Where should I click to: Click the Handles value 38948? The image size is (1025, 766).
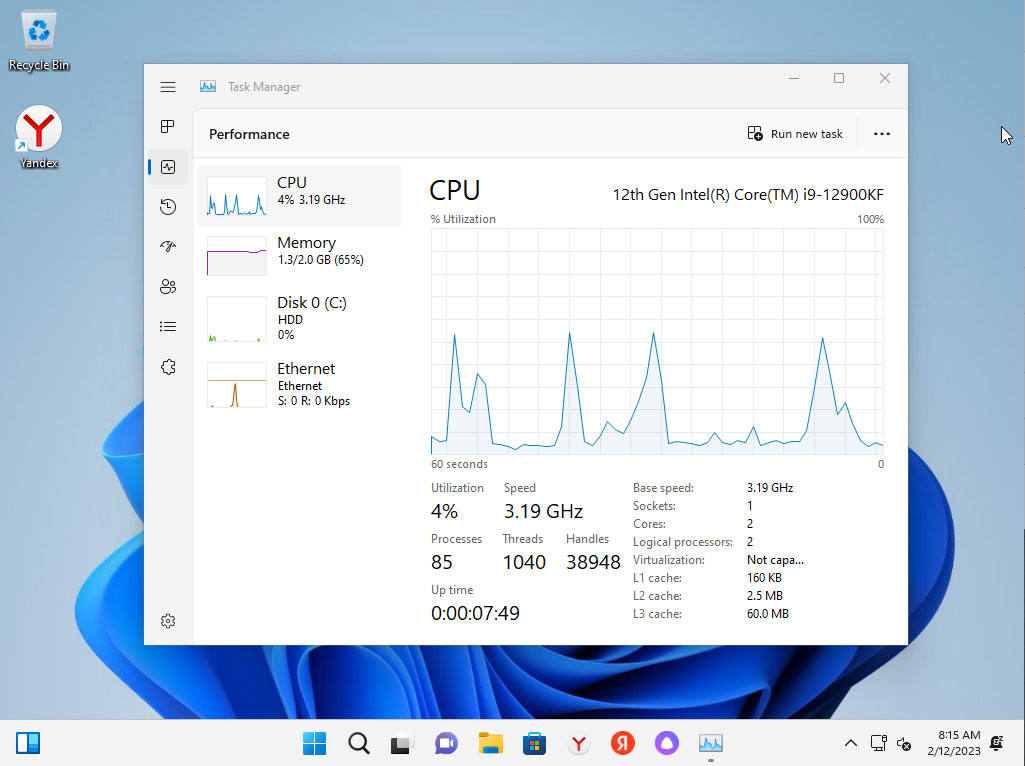593,562
